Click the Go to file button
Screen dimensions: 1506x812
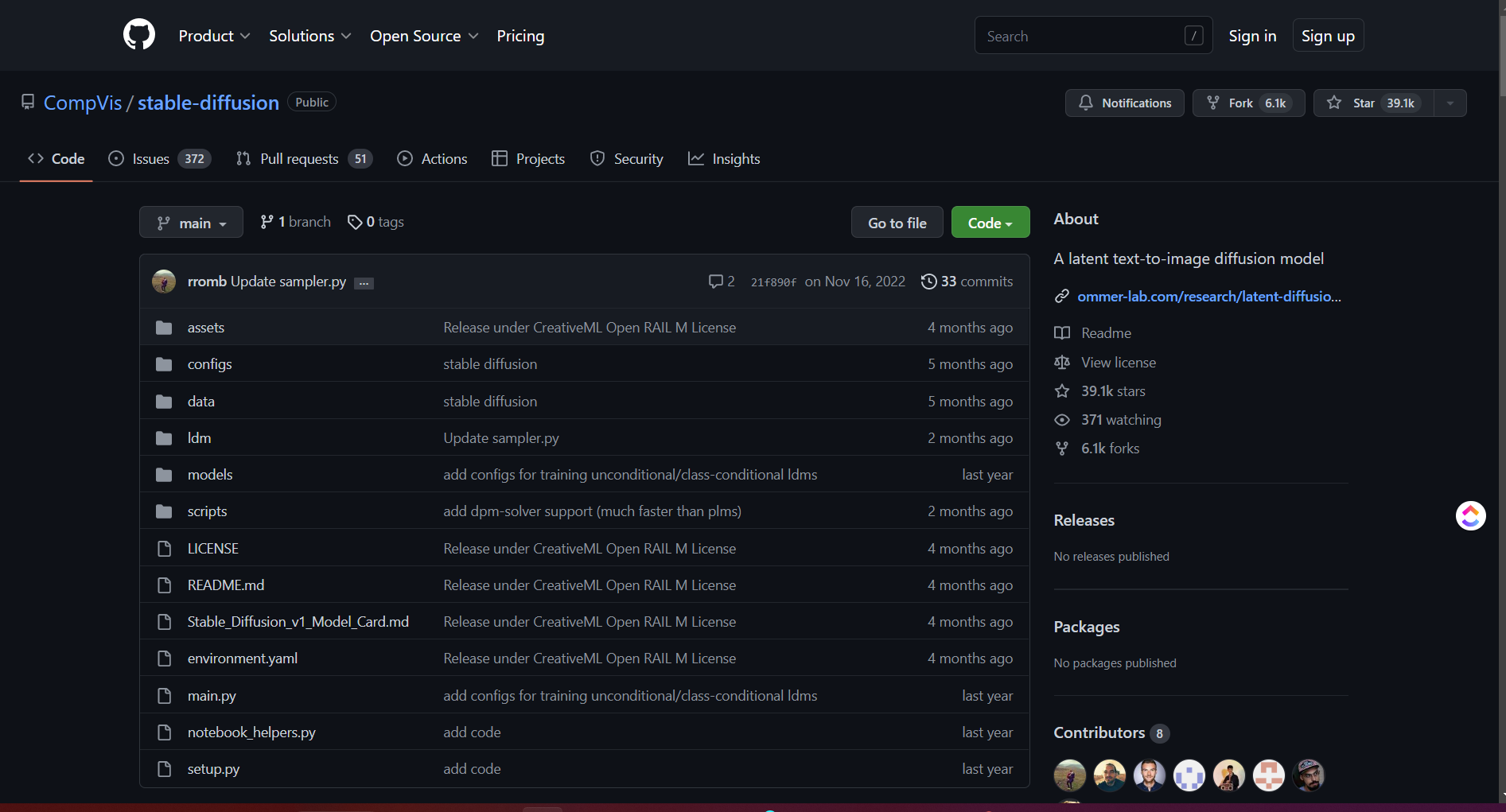tap(897, 223)
